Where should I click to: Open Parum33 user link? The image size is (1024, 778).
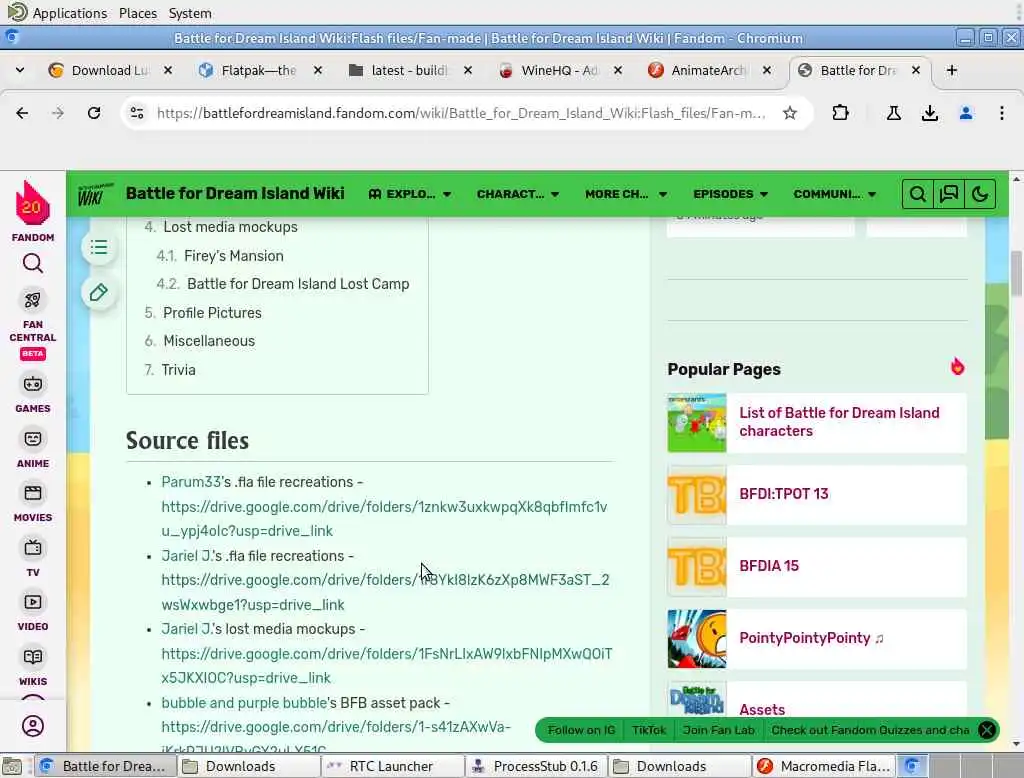[x=191, y=481]
